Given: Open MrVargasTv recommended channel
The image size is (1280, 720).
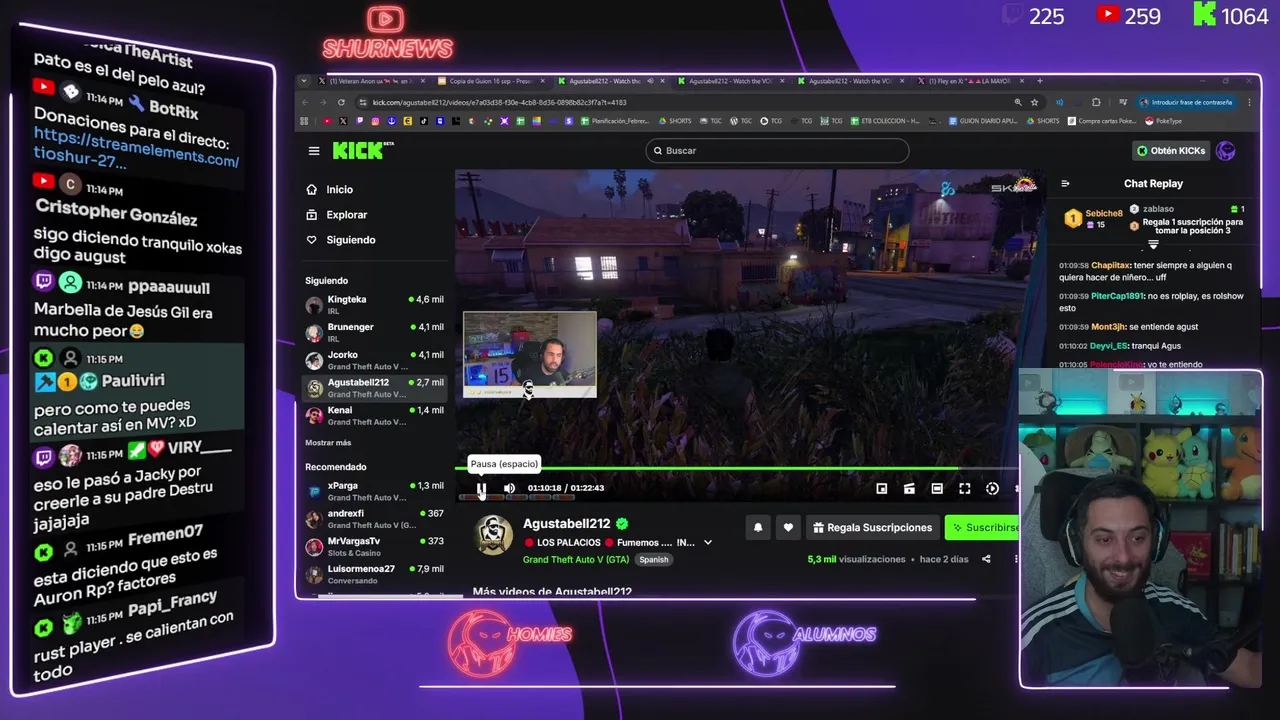Looking at the screenshot, I should pos(374,546).
